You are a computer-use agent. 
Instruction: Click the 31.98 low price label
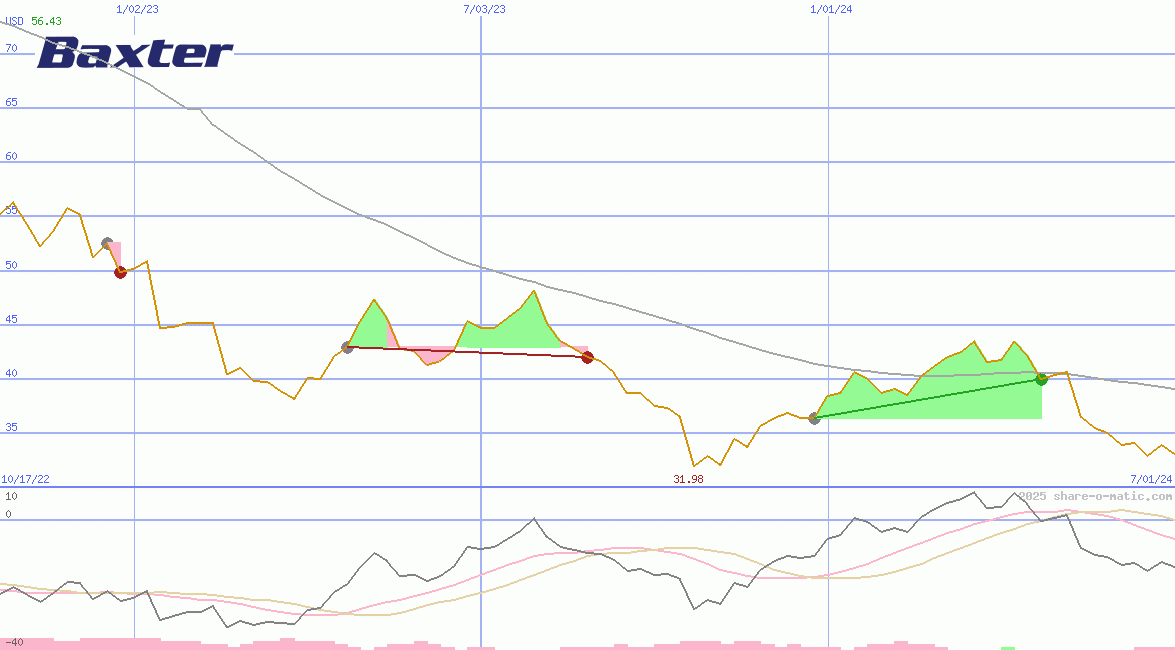point(688,479)
